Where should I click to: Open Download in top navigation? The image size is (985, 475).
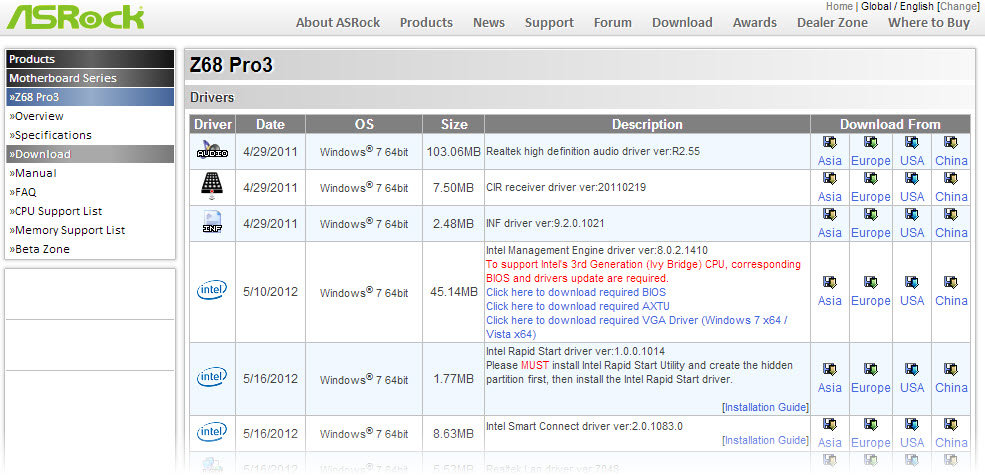[682, 23]
